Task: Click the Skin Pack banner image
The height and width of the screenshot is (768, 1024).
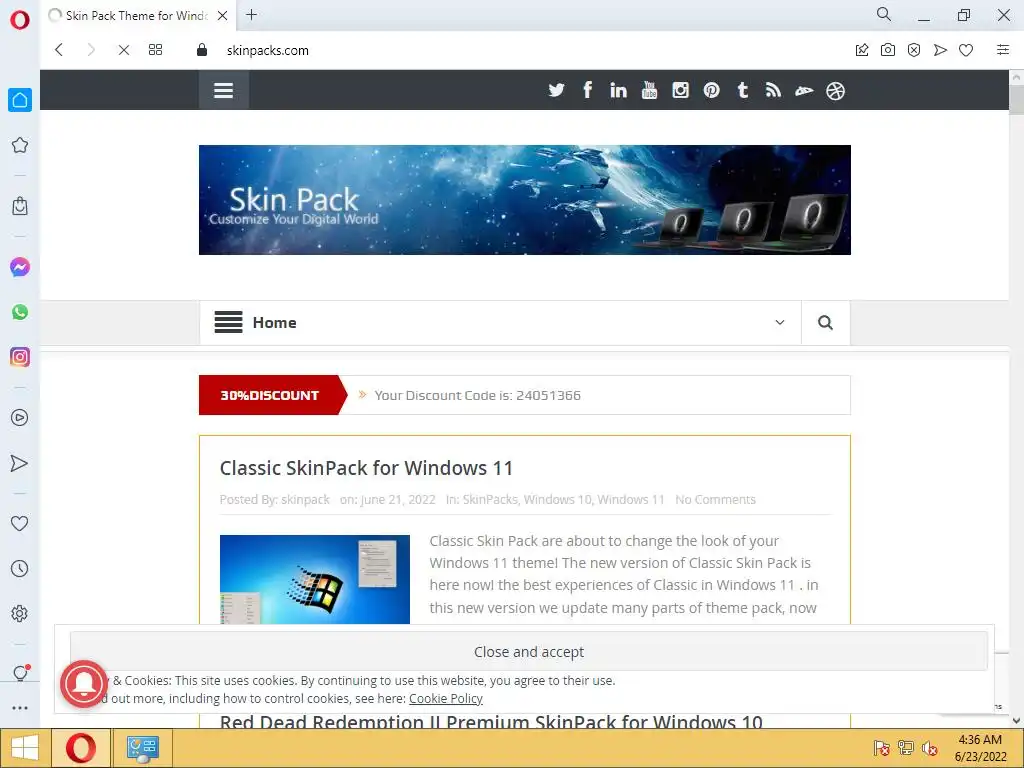Action: click(x=524, y=200)
